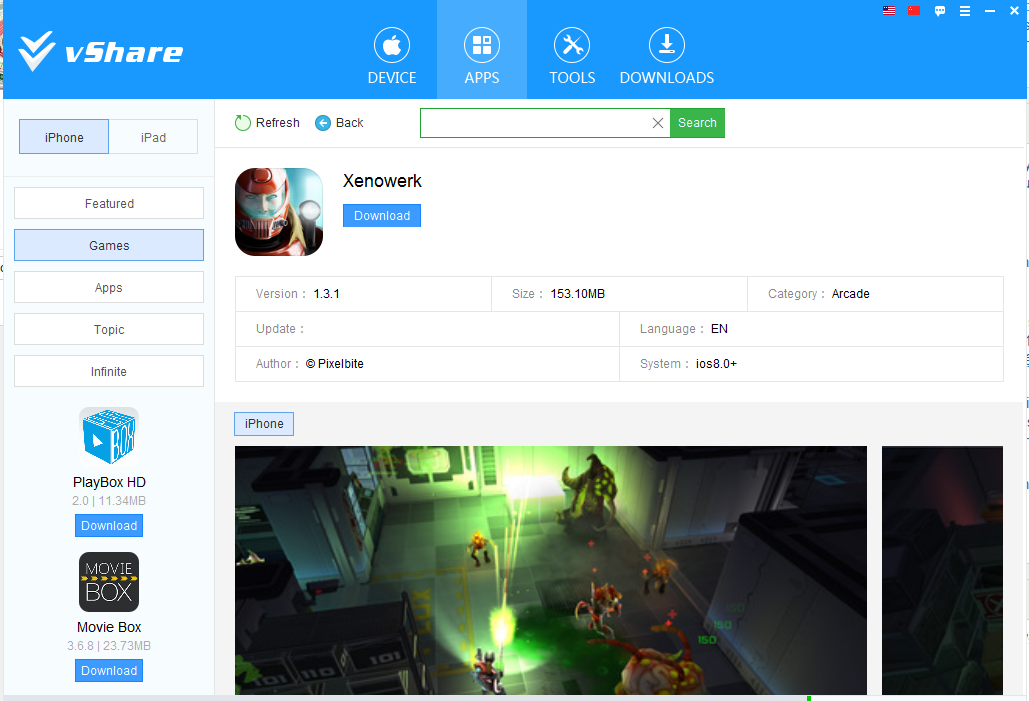Click the Xenowerk app icon
The height and width of the screenshot is (701, 1029).
[279, 212]
